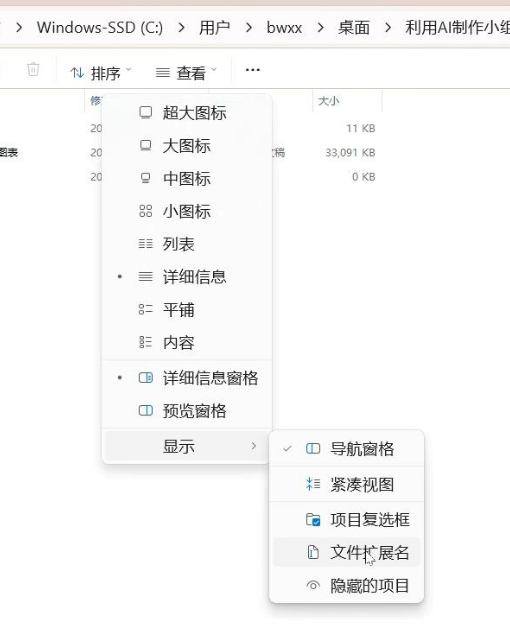Enable item check boxes (项目复选框)
The image size is (510, 643).
[x=346, y=520]
